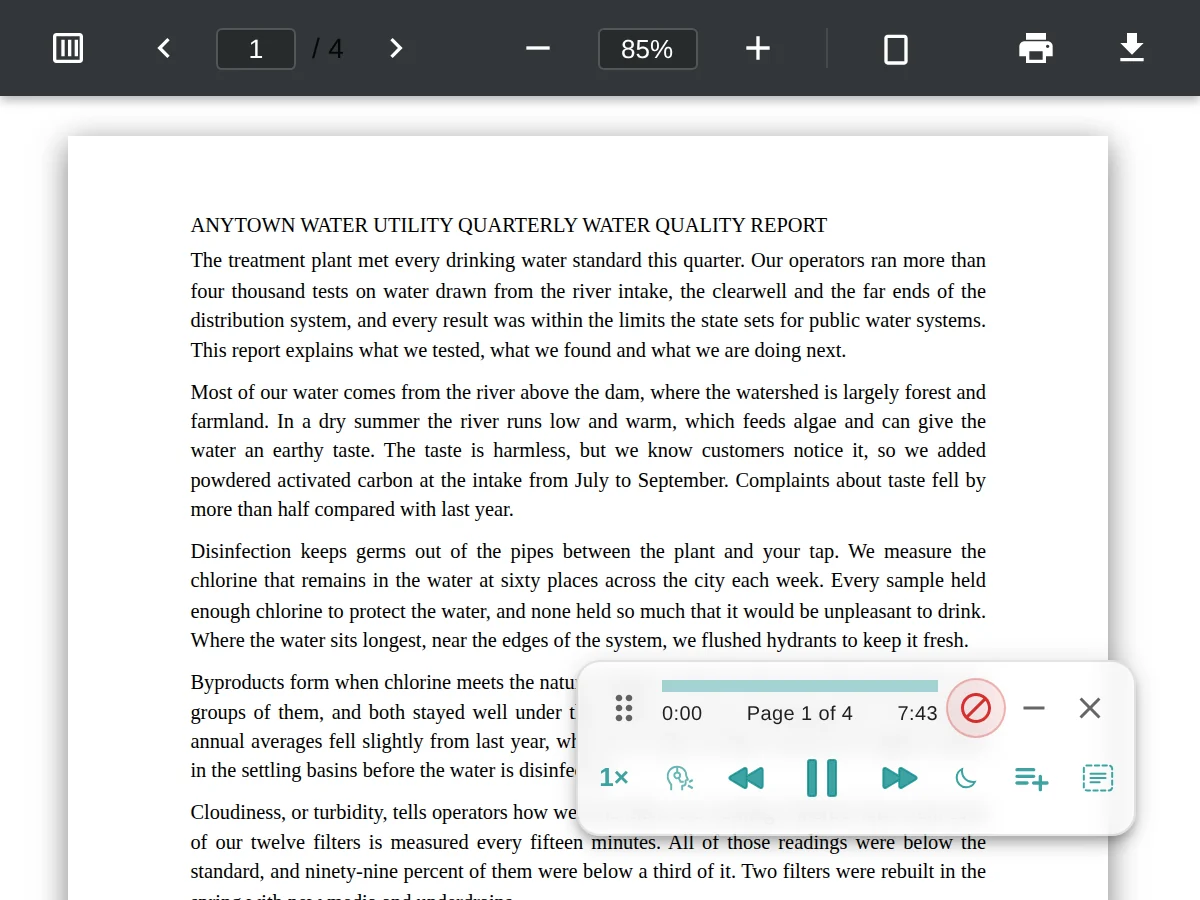Toggle the PDF sidebar thumbnails panel
Screen dimensions: 1200x900
(68, 48)
